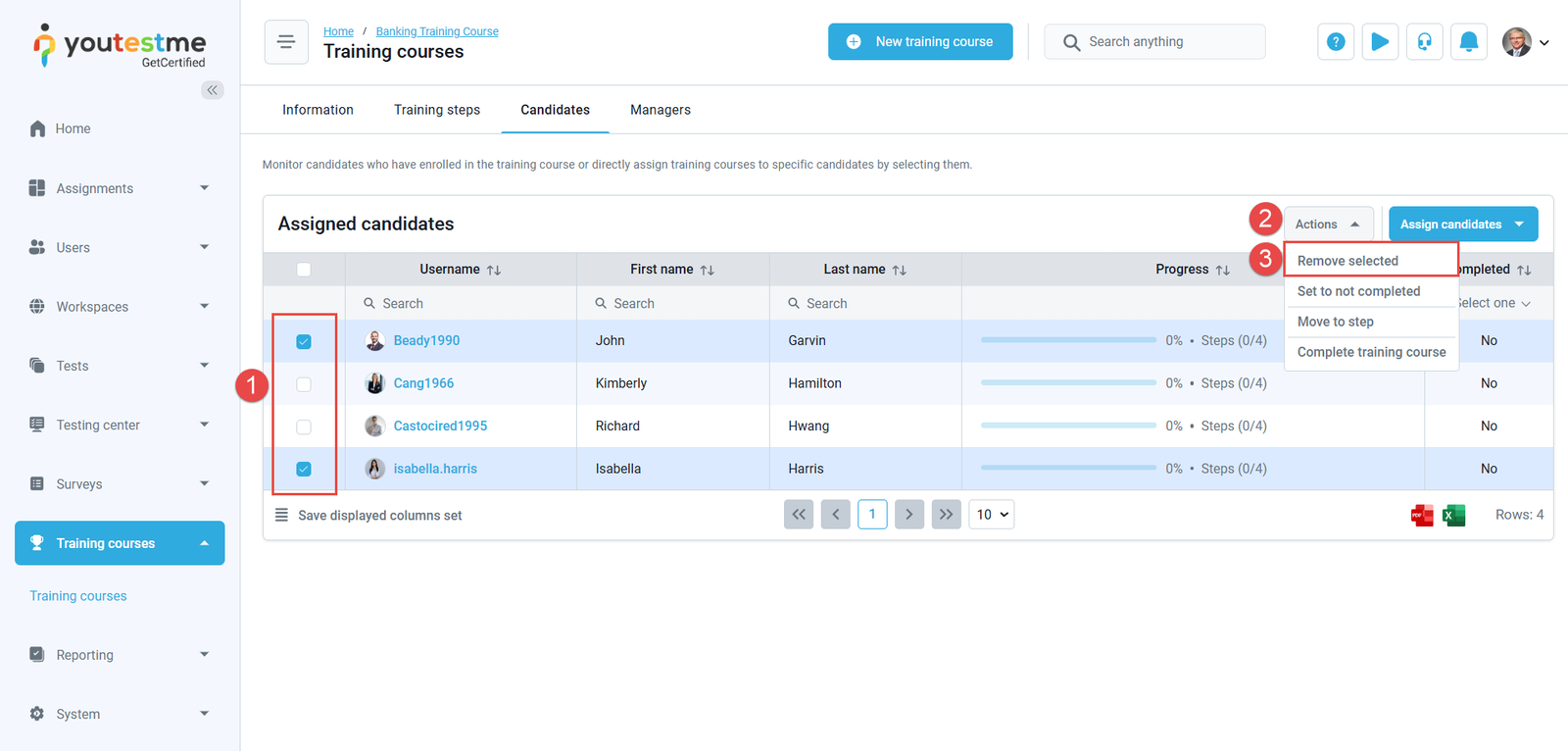The height and width of the screenshot is (751, 1568).
Task: Choose Remove selected from Actions menu
Action: (x=1347, y=261)
